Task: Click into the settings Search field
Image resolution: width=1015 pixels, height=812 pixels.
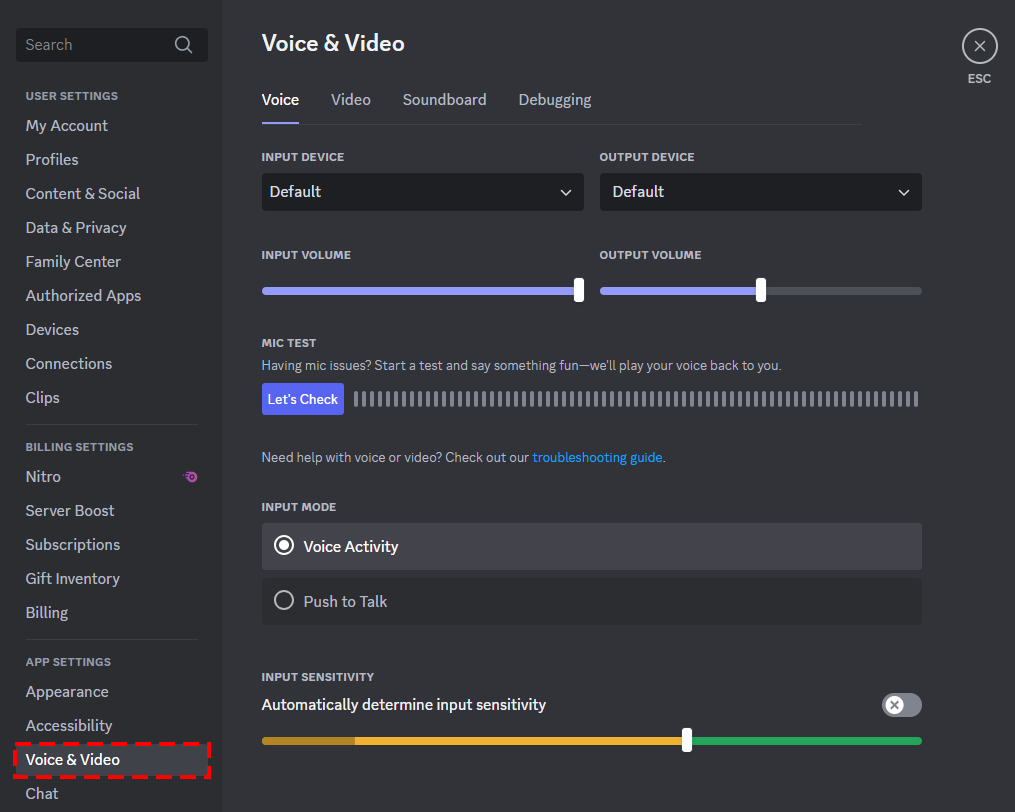Action: tap(95, 45)
